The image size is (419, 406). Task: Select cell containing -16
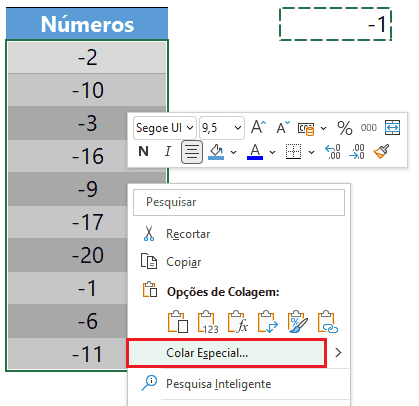point(87,156)
